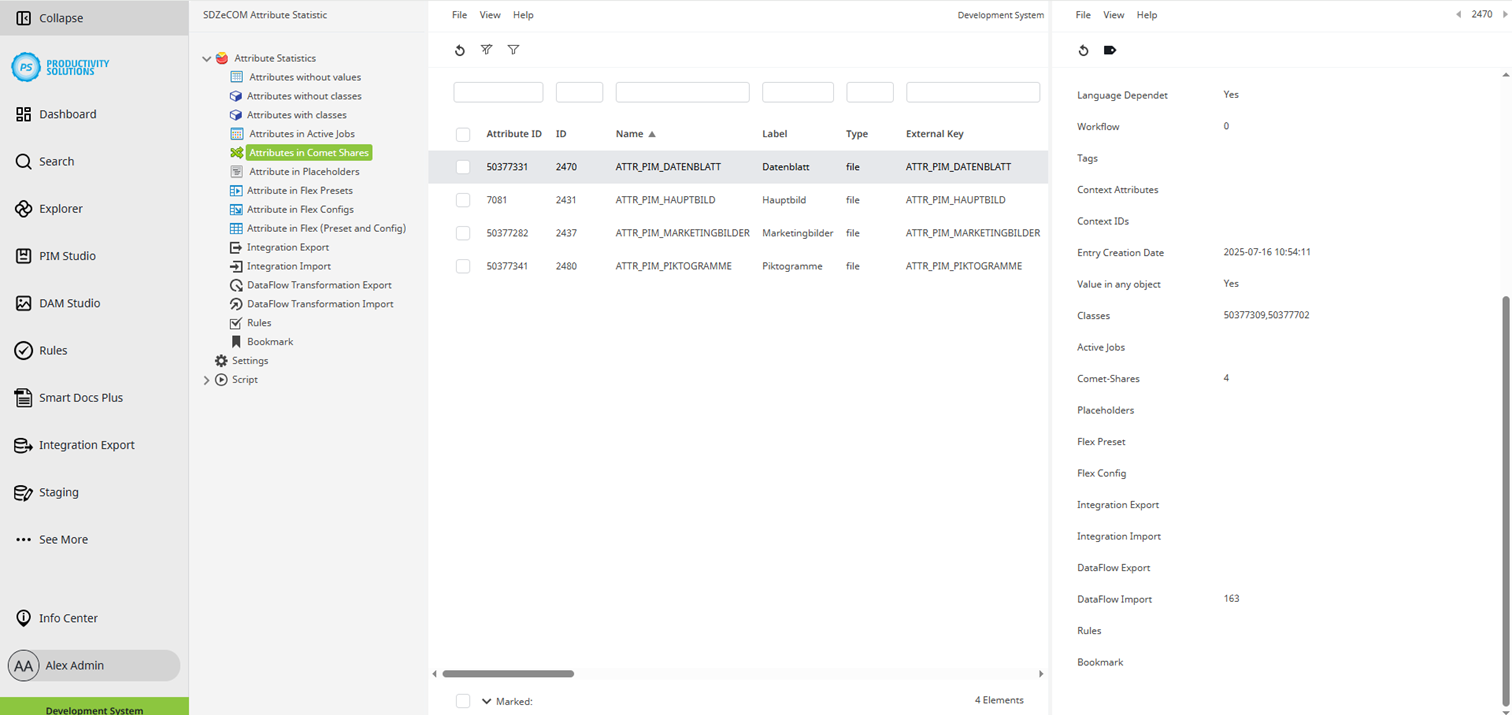Open the View menu in the middle panel
The width and height of the screenshot is (1512, 715).
pyautogui.click(x=489, y=14)
